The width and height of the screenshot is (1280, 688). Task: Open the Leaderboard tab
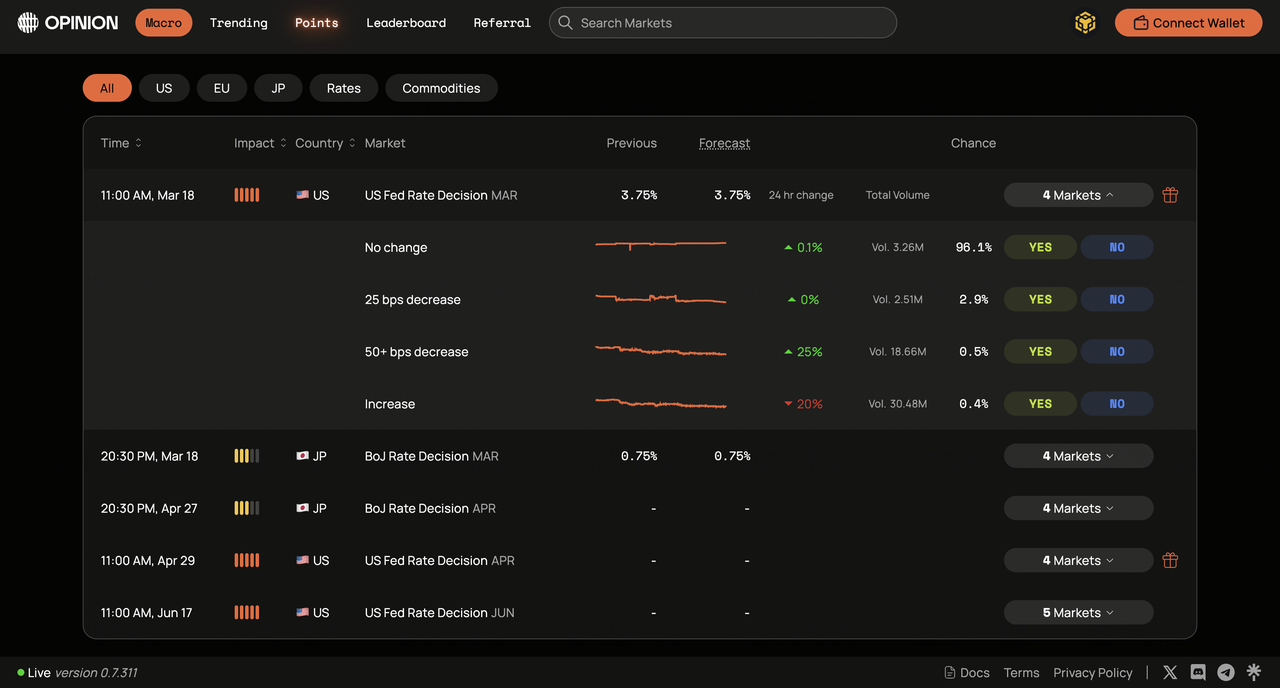click(406, 23)
